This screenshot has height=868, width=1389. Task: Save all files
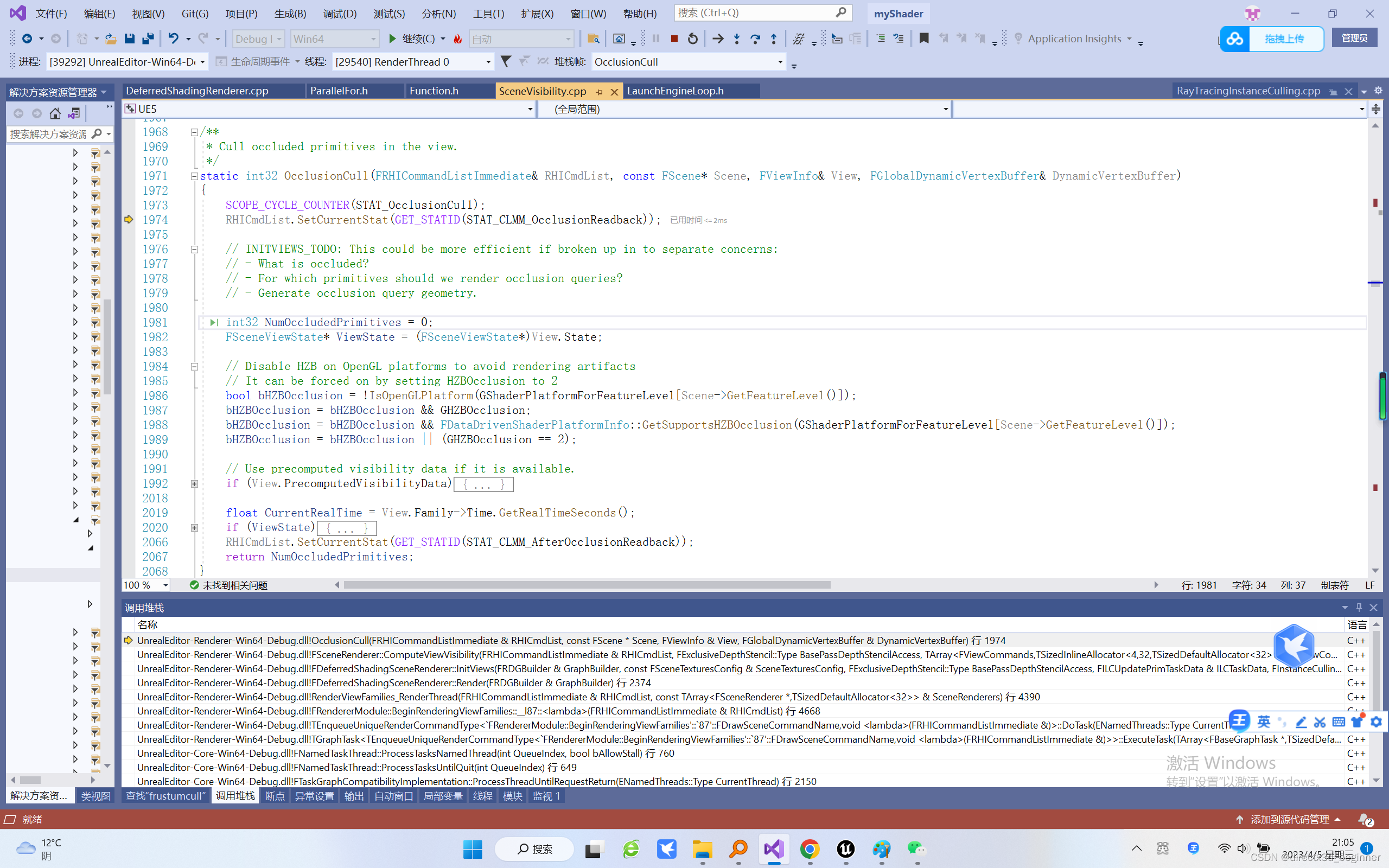(148, 39)
